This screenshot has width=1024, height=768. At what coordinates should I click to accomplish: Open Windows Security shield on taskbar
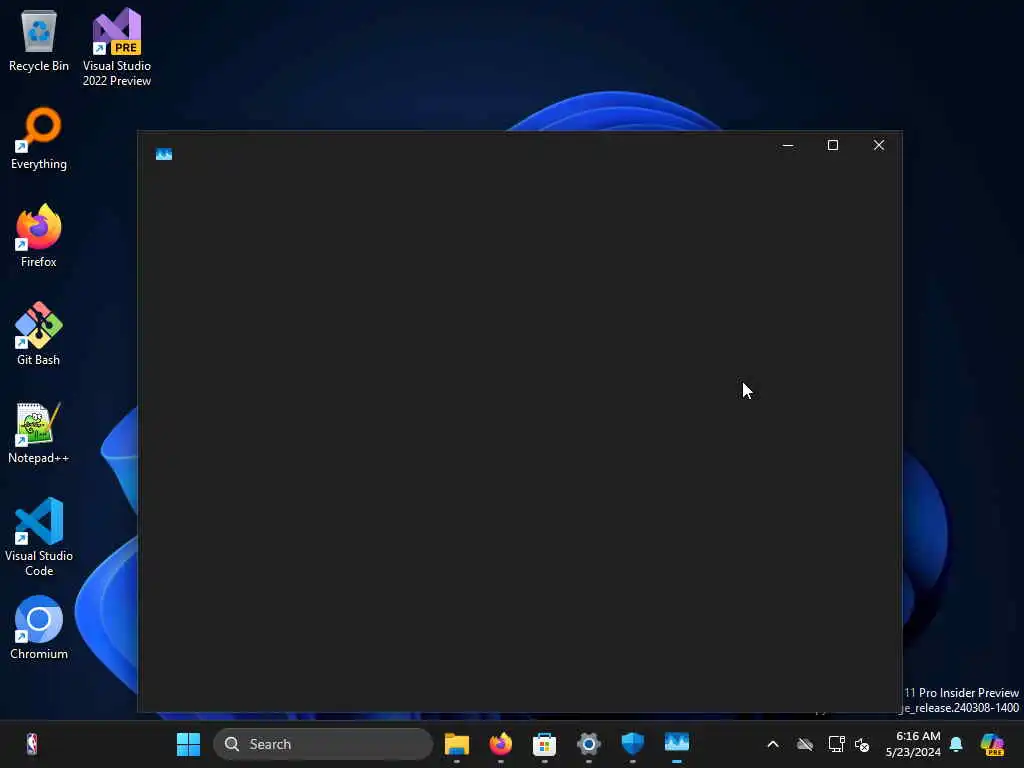tap(633, 744)
